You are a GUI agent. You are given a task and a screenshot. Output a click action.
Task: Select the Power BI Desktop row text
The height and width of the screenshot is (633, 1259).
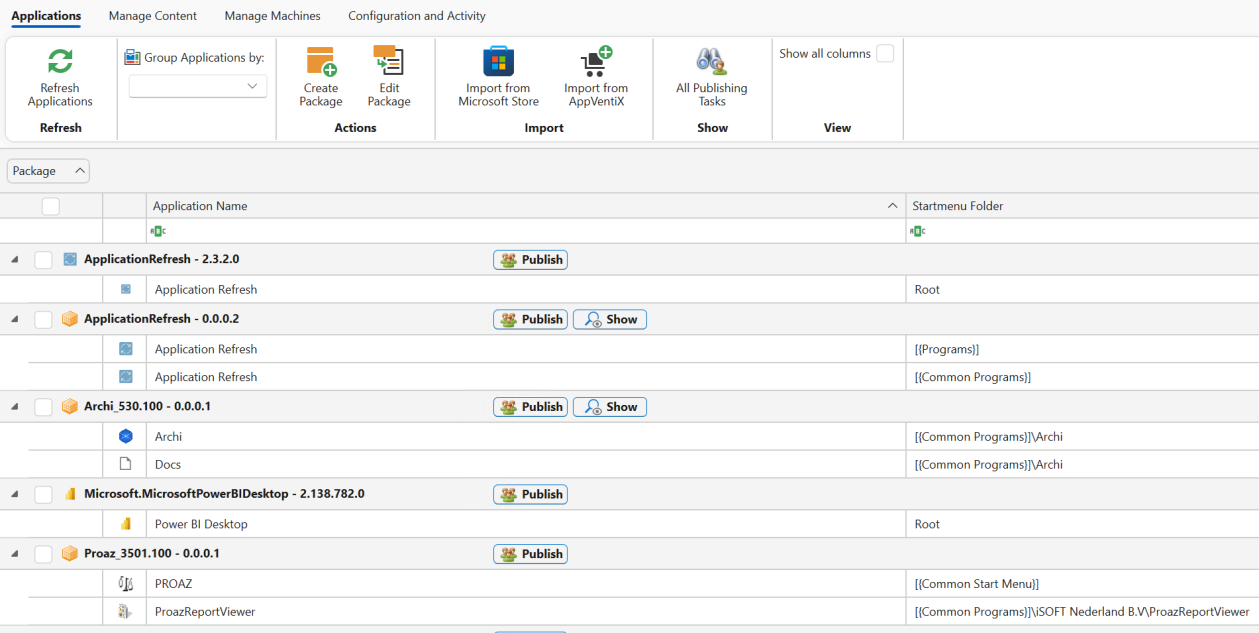point(201,524)
